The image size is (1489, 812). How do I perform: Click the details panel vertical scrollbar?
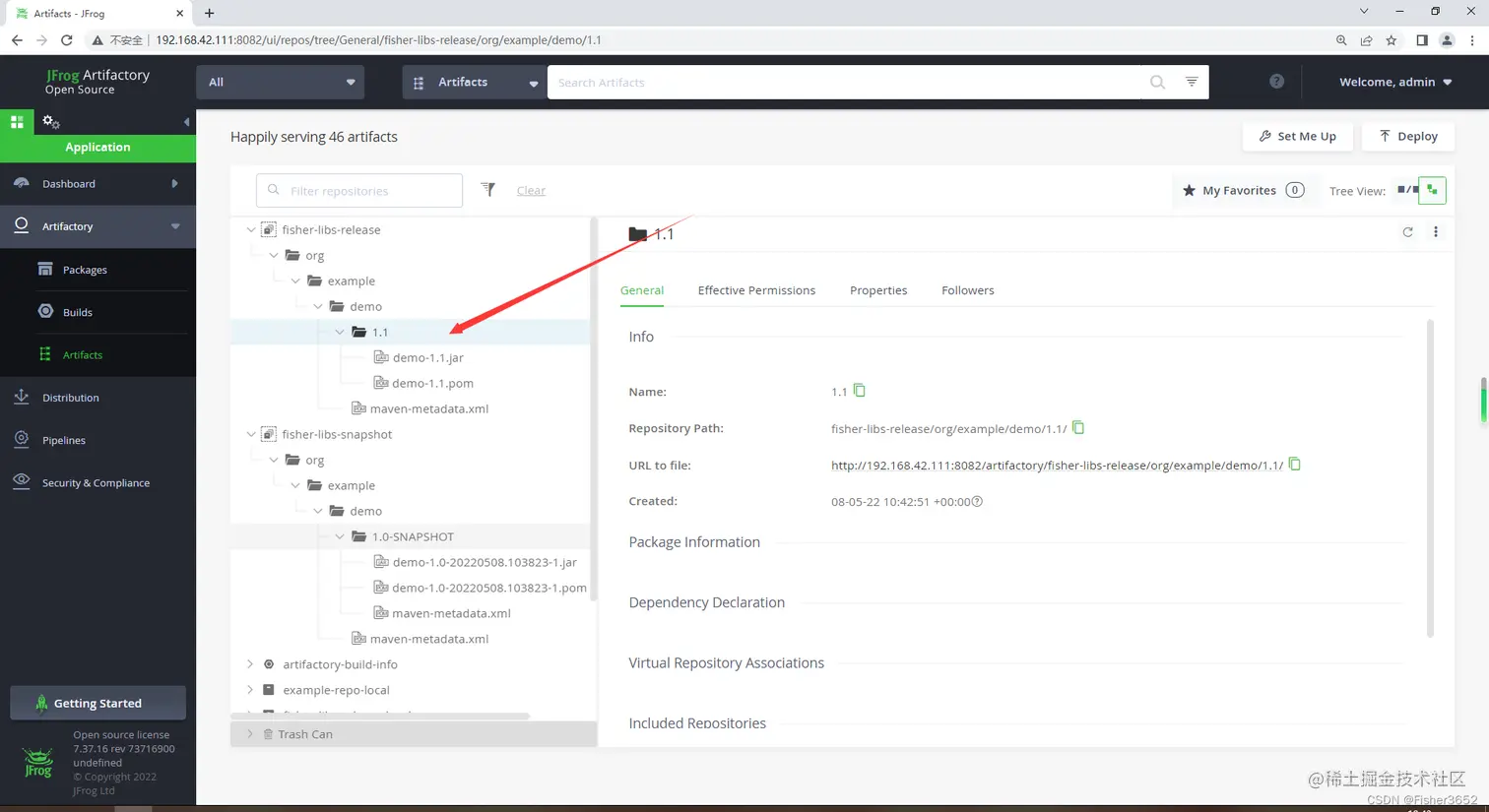pos(1429,477)
